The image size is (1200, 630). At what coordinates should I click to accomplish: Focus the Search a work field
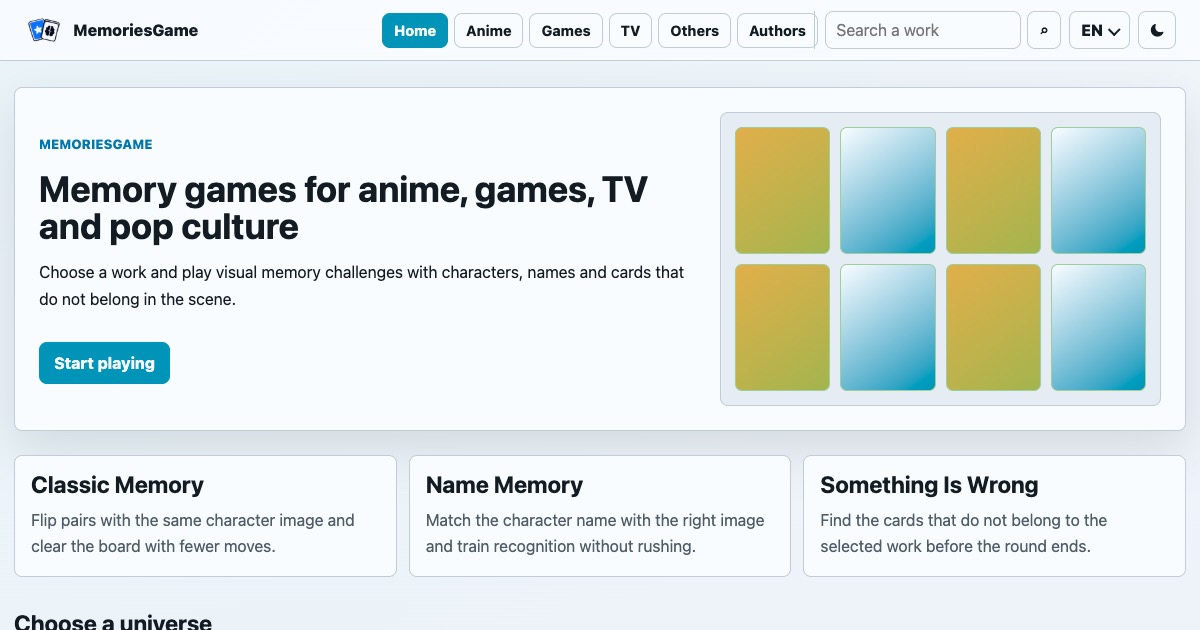click(x=922, y=30)
